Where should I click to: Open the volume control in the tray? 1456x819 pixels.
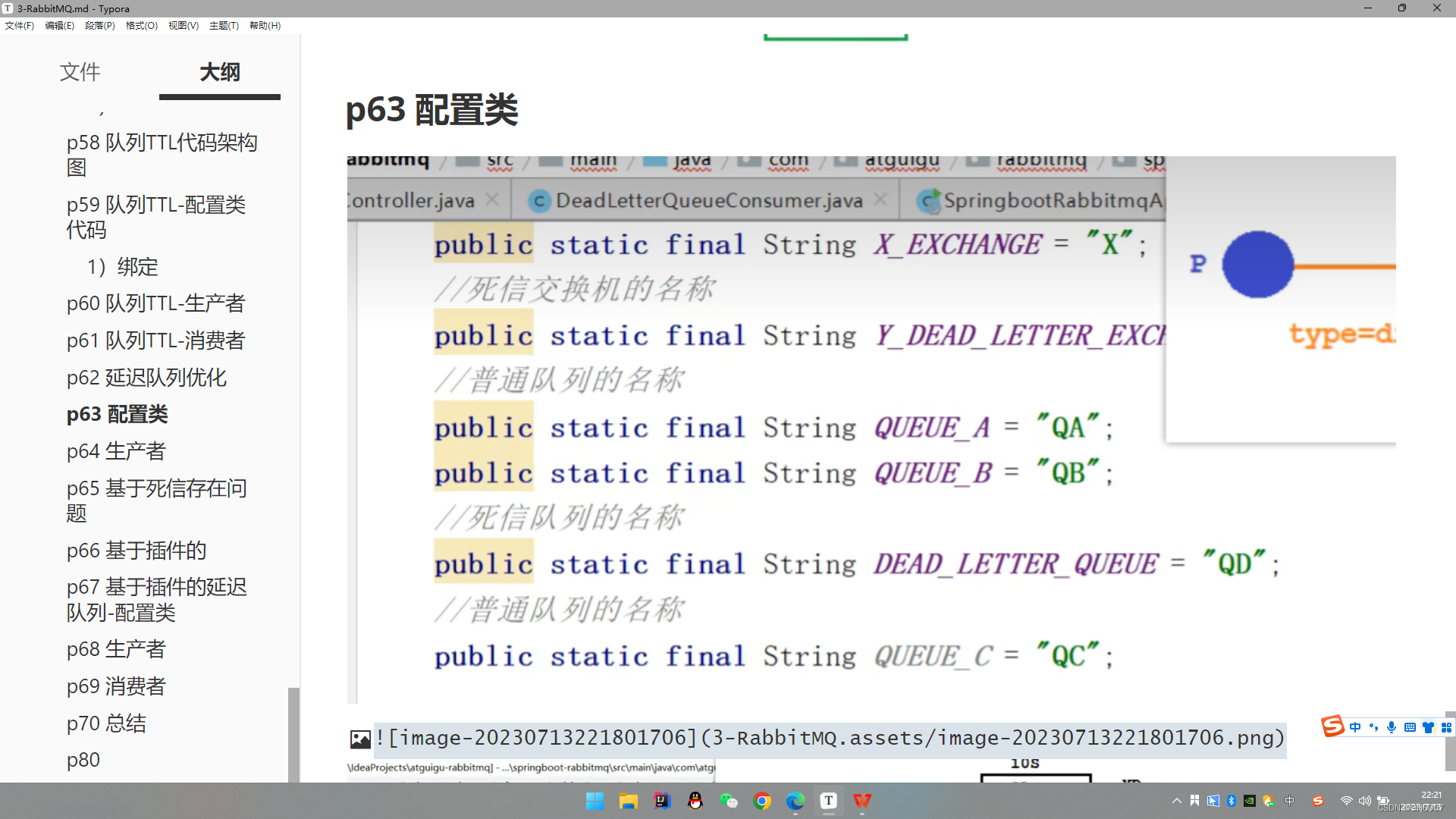click(x=1365, y=802)
